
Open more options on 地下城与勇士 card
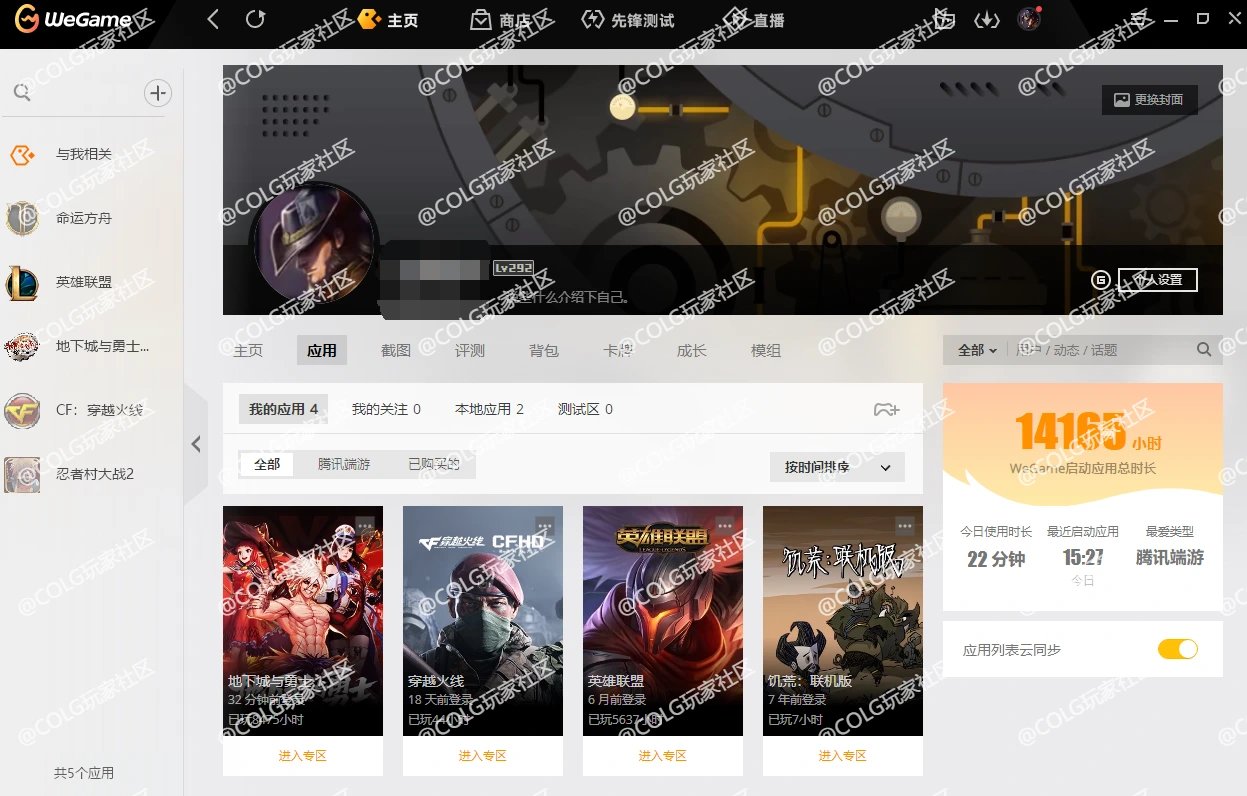click(365, 525)
